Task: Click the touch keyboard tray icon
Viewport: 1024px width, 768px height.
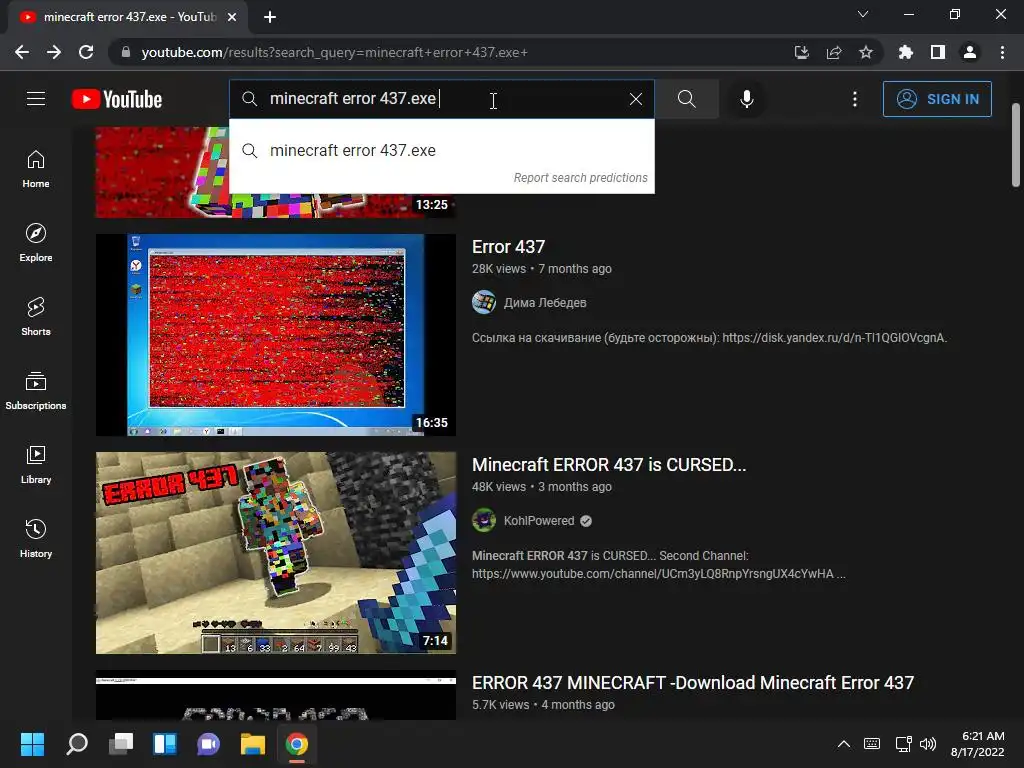Action: click(x=872, y=744)
